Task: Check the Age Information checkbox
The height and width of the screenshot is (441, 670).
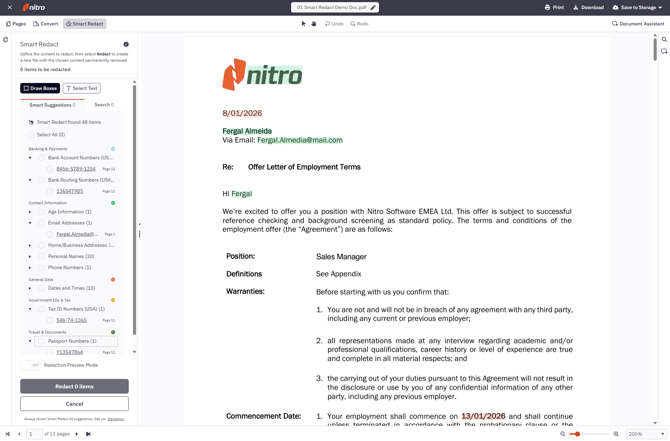Action: [x=41, y=212]
